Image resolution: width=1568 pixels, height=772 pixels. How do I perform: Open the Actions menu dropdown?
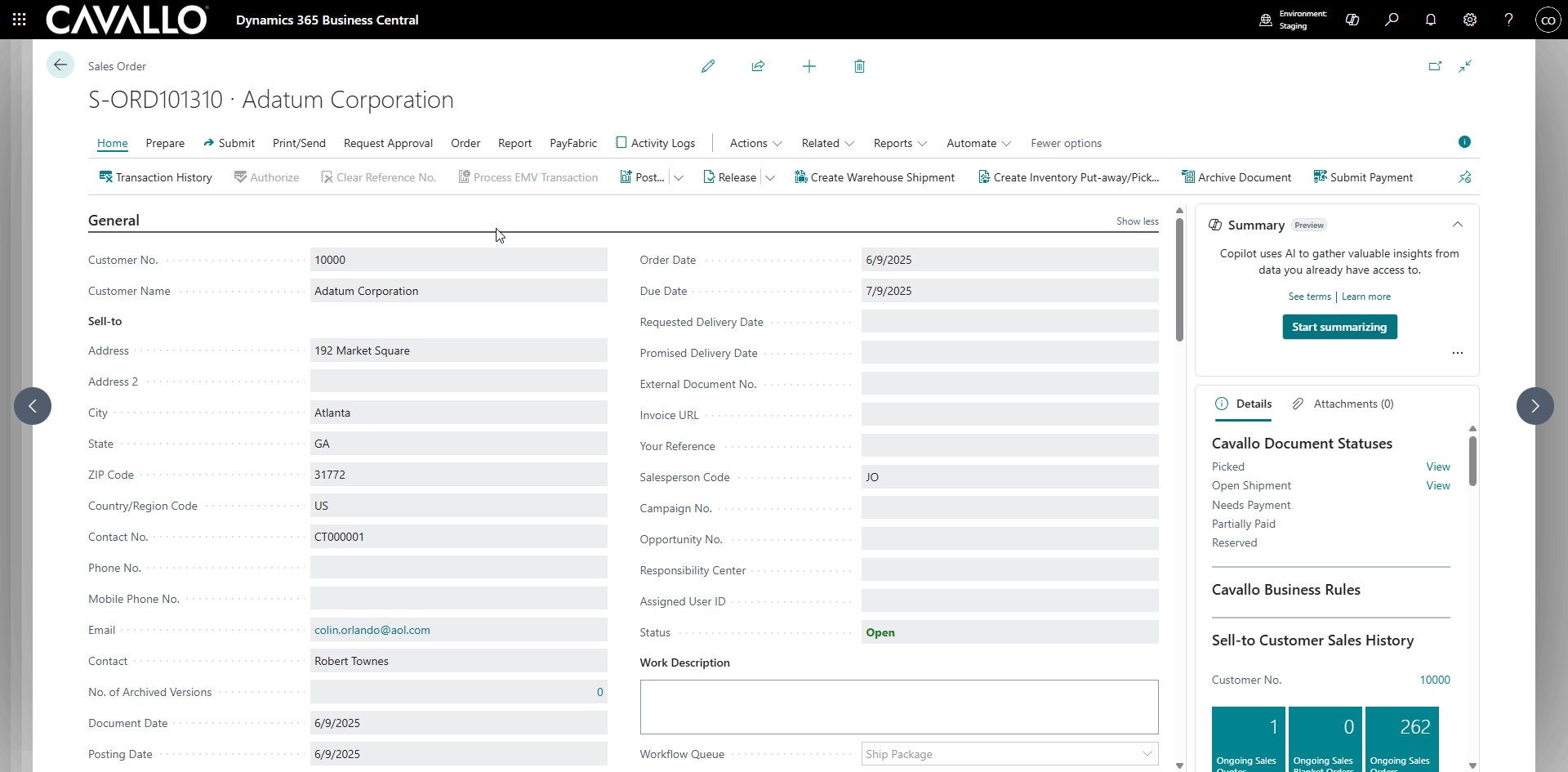[x=756, y=143]
